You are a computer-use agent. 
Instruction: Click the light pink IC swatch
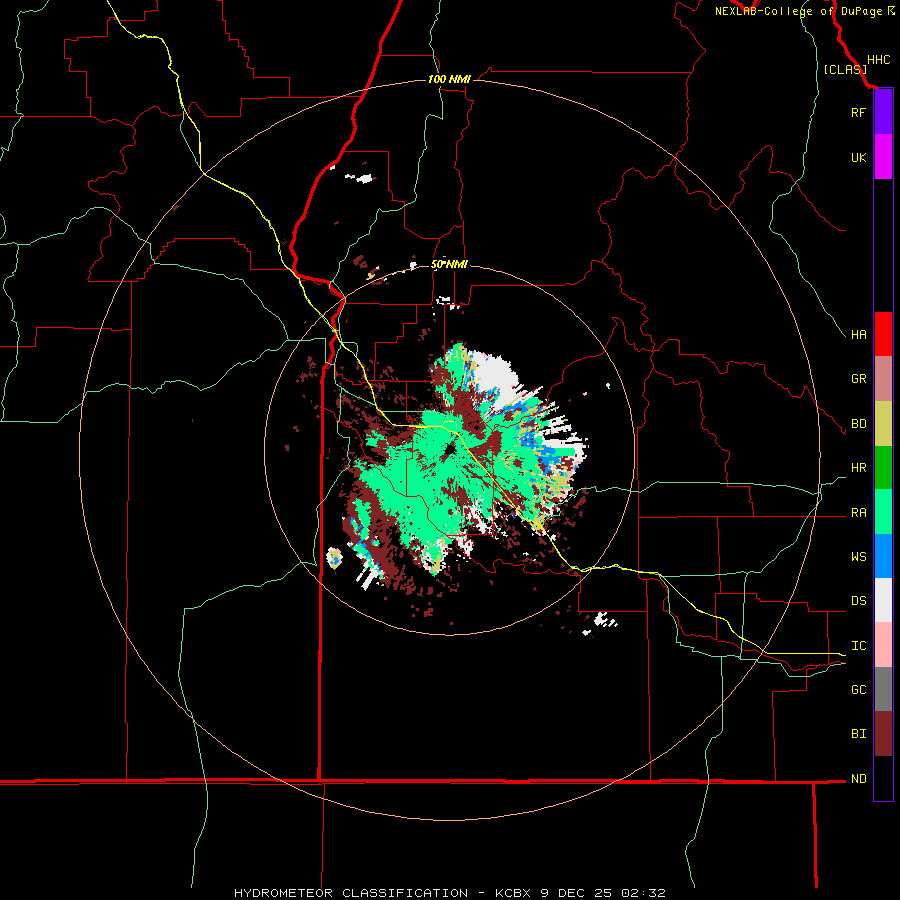[883, 645]
